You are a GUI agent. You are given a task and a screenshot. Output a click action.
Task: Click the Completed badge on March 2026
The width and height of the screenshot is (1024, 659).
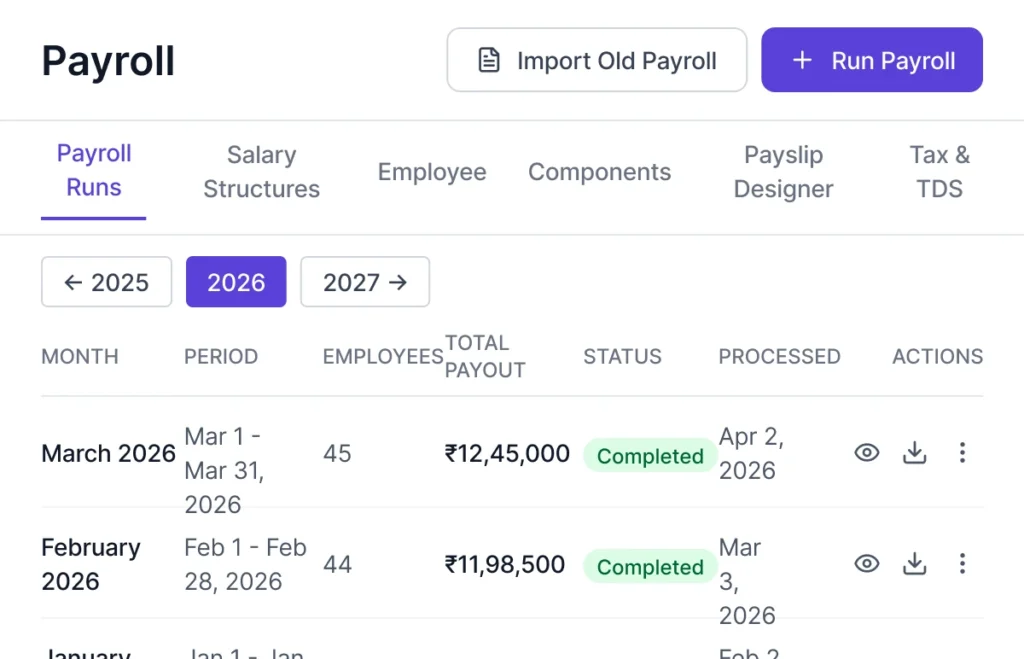[649, 456]
